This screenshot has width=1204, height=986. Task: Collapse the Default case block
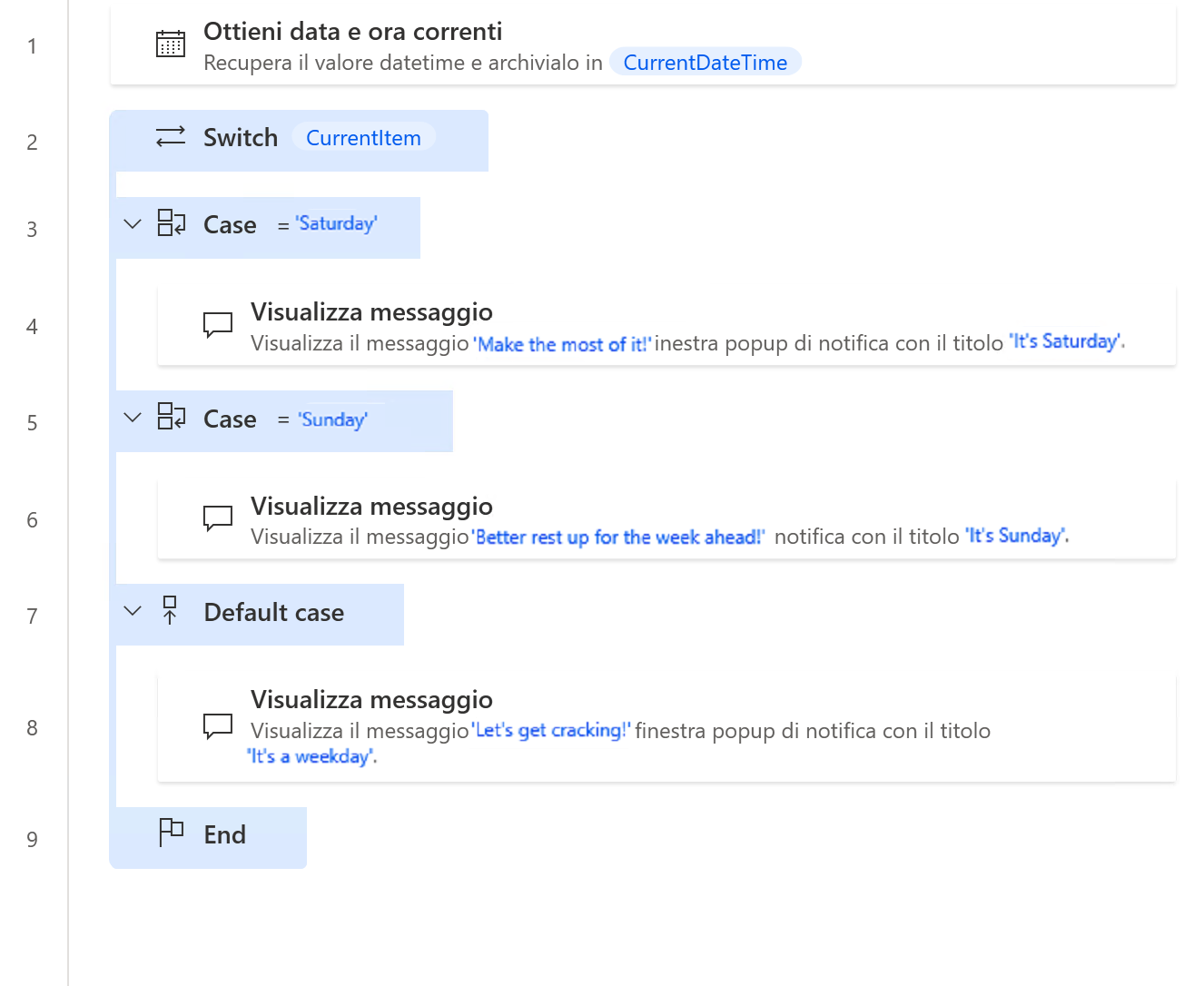pos(133,611)
